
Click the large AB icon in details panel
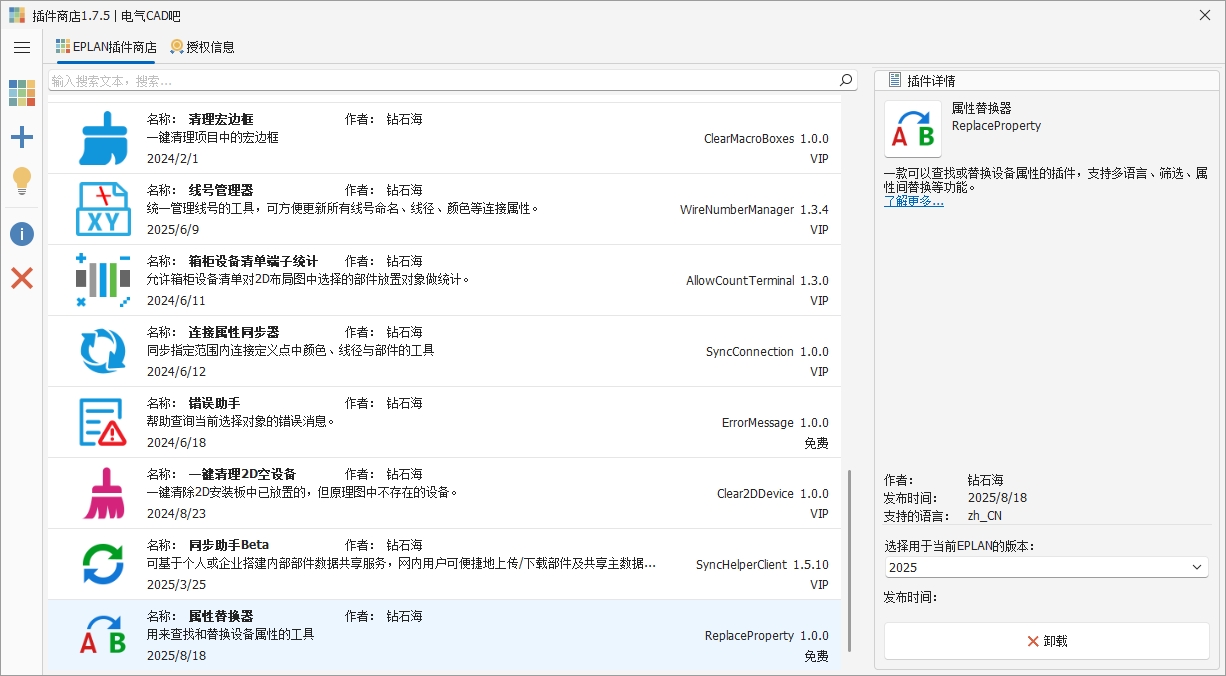coord(913,129)
